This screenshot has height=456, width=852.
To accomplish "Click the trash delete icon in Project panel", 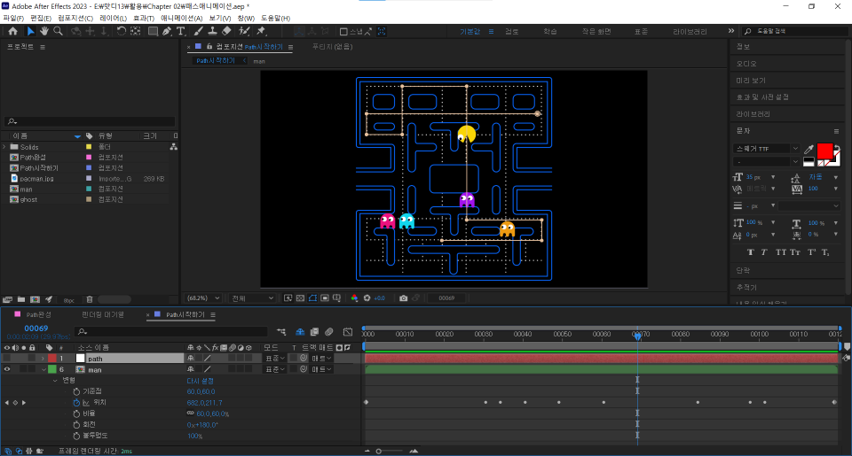I will tap(90, 299).
